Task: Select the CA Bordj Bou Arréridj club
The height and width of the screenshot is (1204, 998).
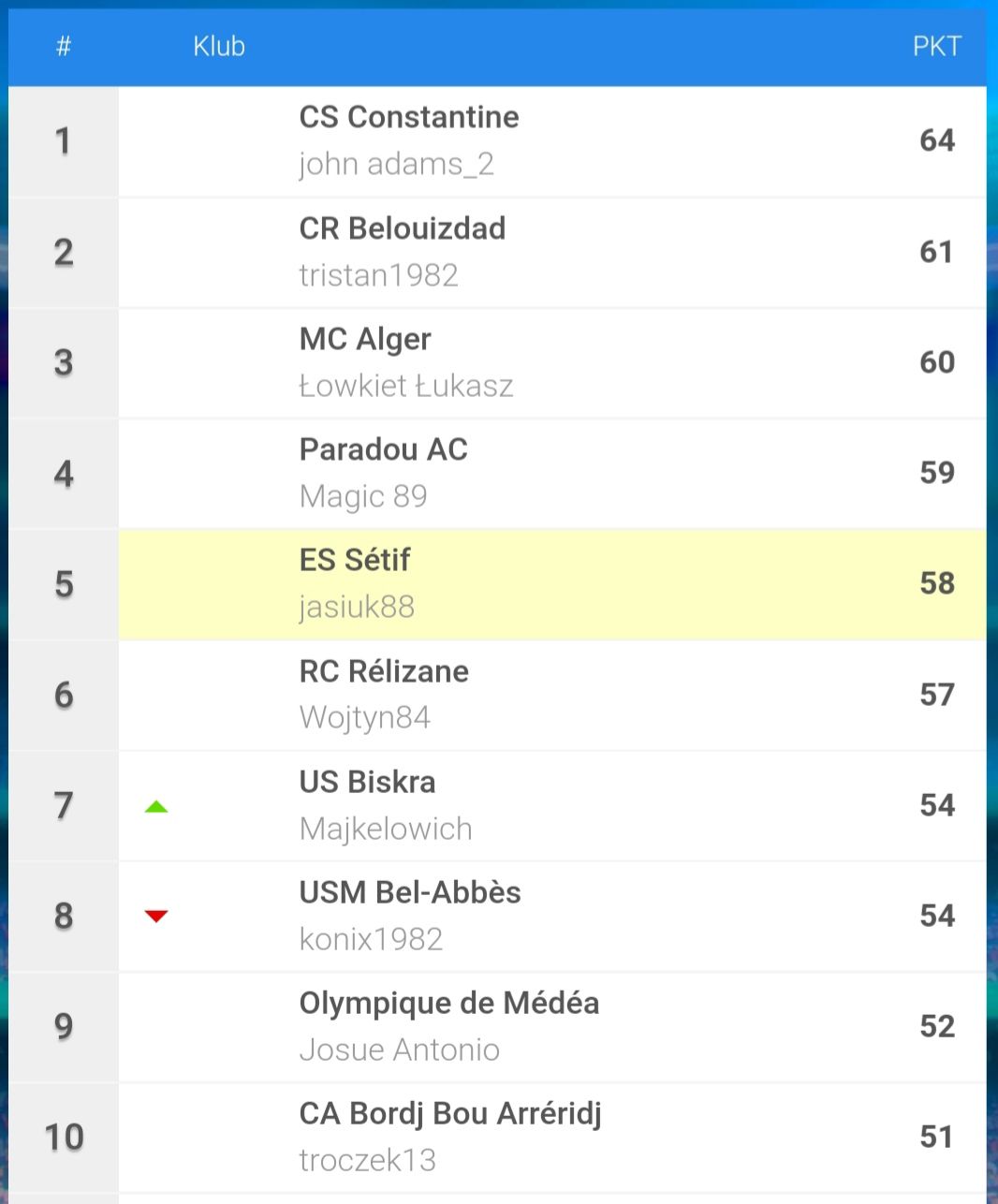Action: point(450,1114)
